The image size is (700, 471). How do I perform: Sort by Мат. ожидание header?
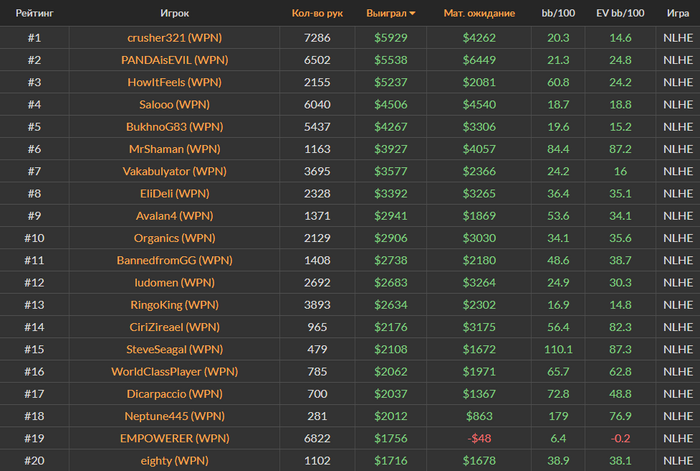[x=479, y=13]
